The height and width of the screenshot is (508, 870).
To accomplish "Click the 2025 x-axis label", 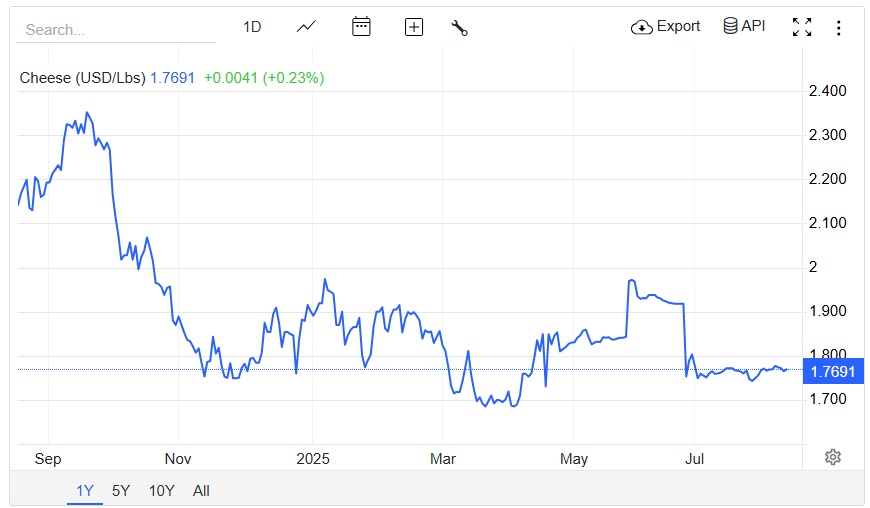I will [x=313, y=459].
